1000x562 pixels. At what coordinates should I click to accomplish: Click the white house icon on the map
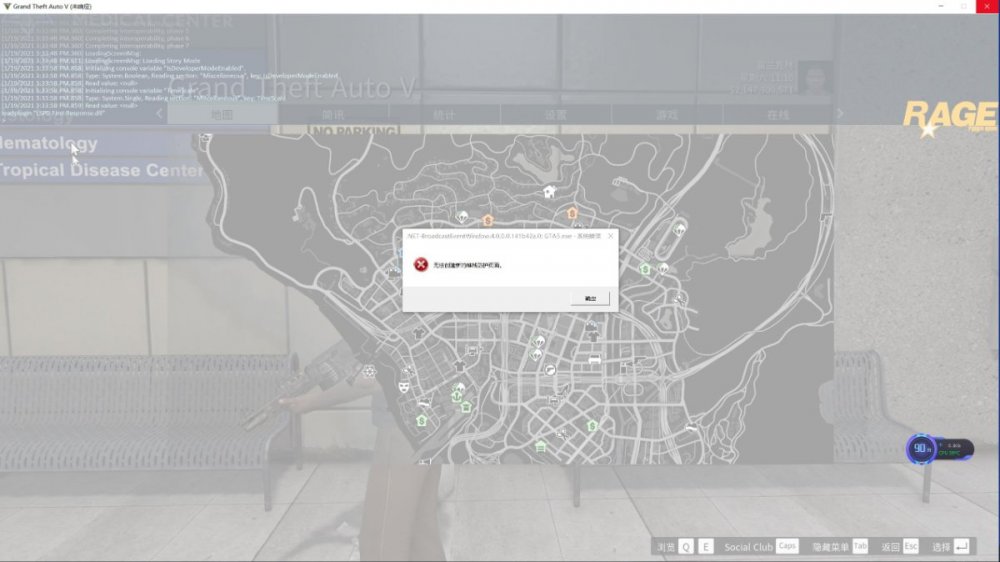point(548,192)
